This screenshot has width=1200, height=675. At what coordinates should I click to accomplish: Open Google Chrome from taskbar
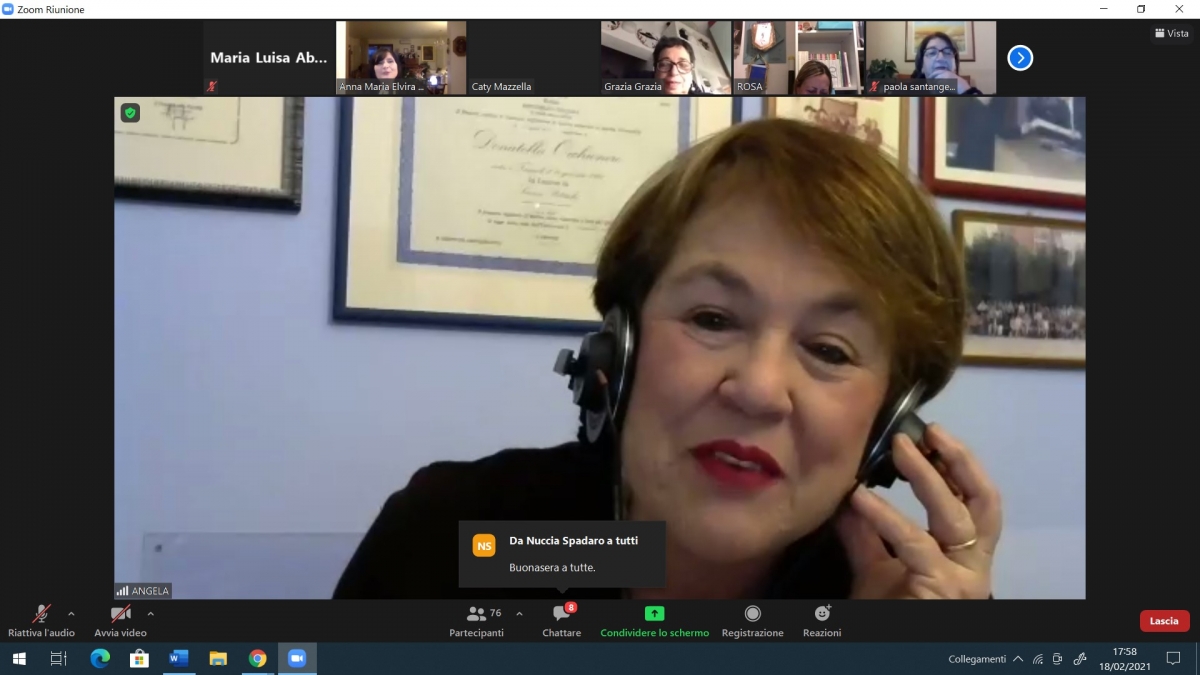click(257, 658)
